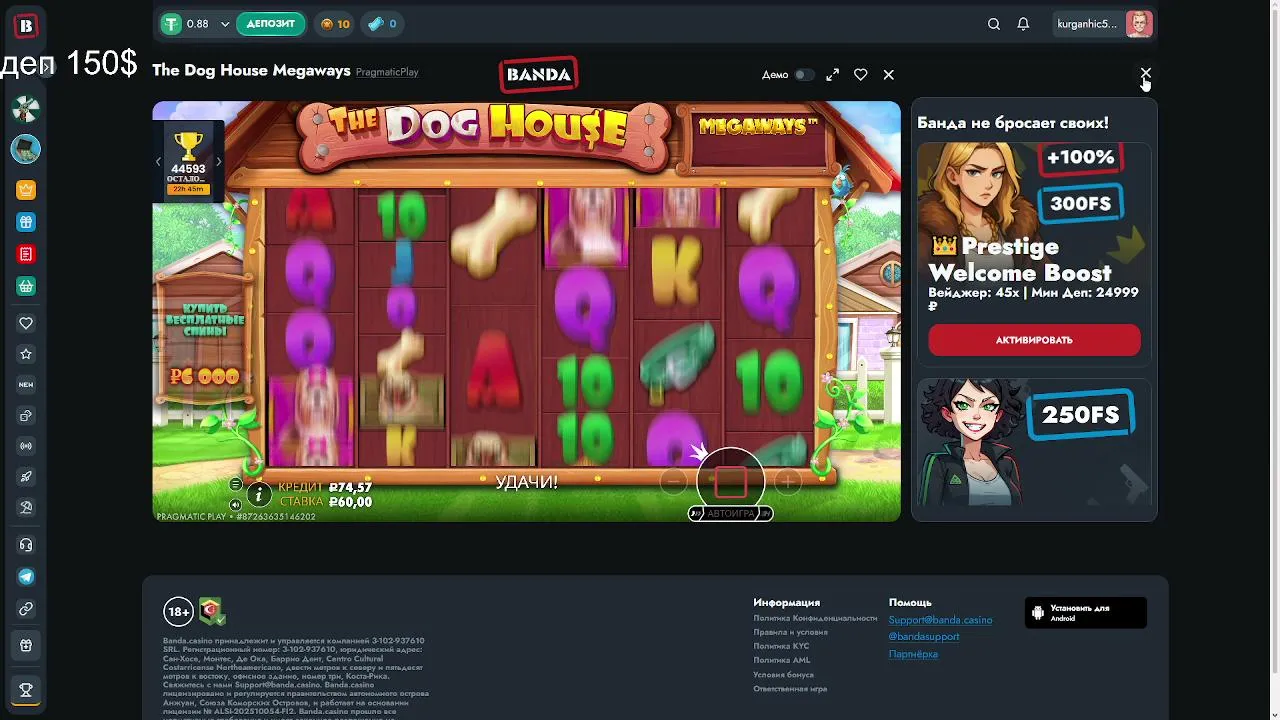Open the Партнёрка link

(x=913, y=654)
